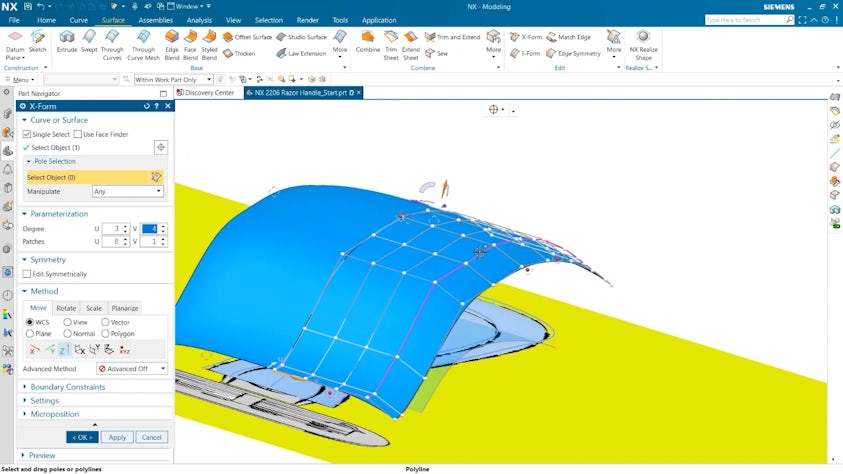This screenshot has height=474, width=843.
Task: Activate Through Curve Mesh tool
Action: point(143,45)
